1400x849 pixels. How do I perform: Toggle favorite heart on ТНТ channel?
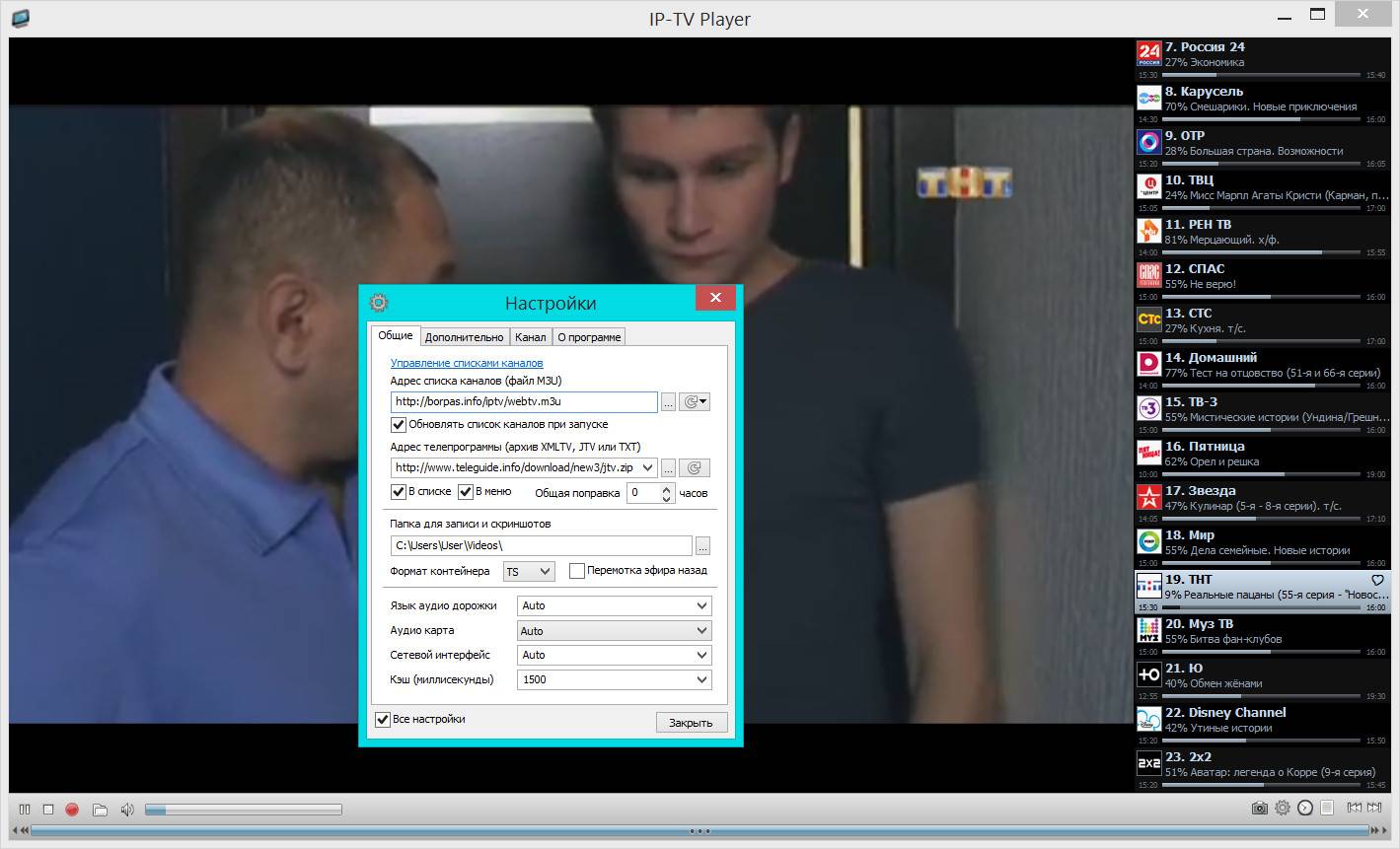(1378, 580)
